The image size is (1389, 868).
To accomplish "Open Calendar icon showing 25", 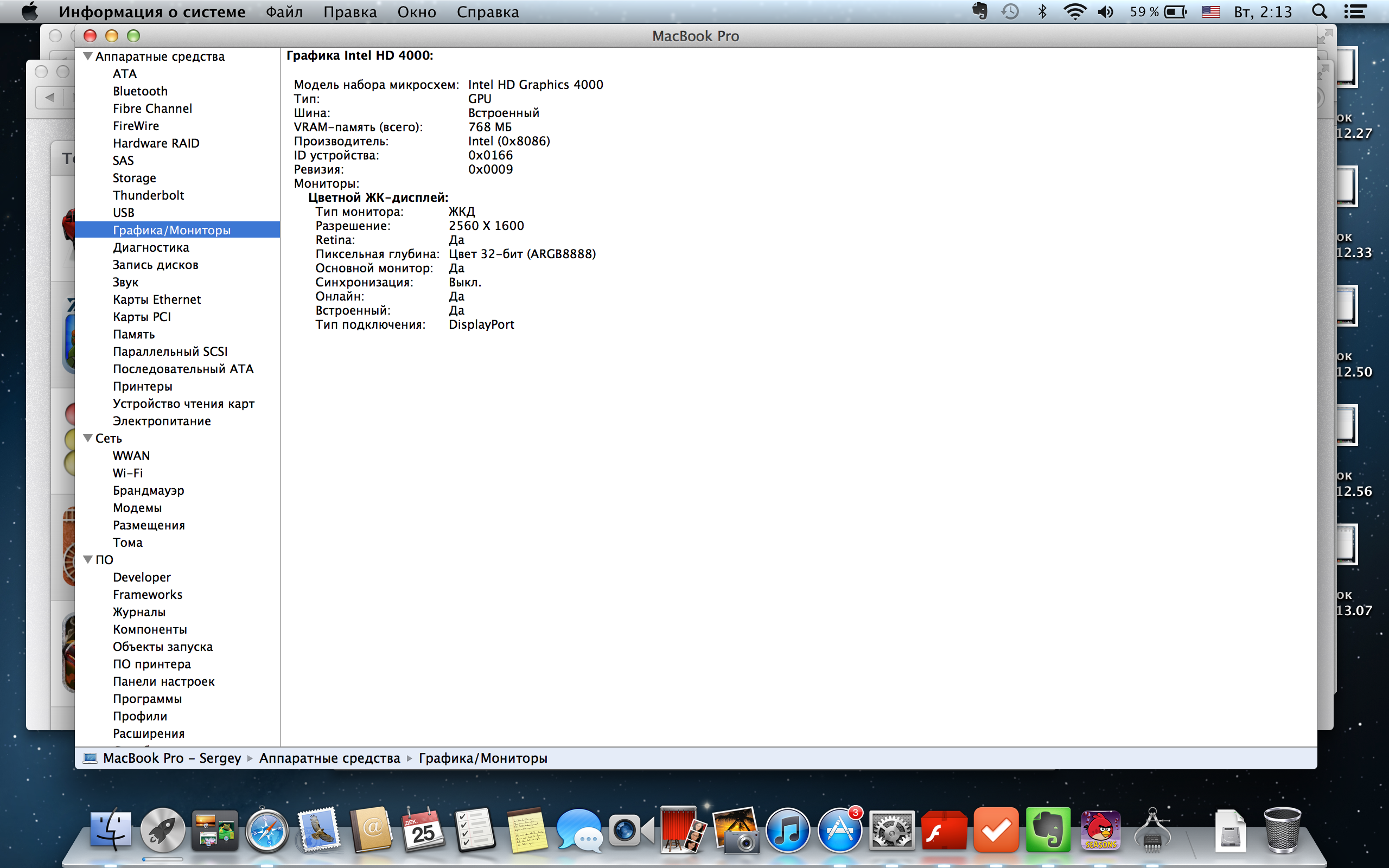I will click(423, 830).
